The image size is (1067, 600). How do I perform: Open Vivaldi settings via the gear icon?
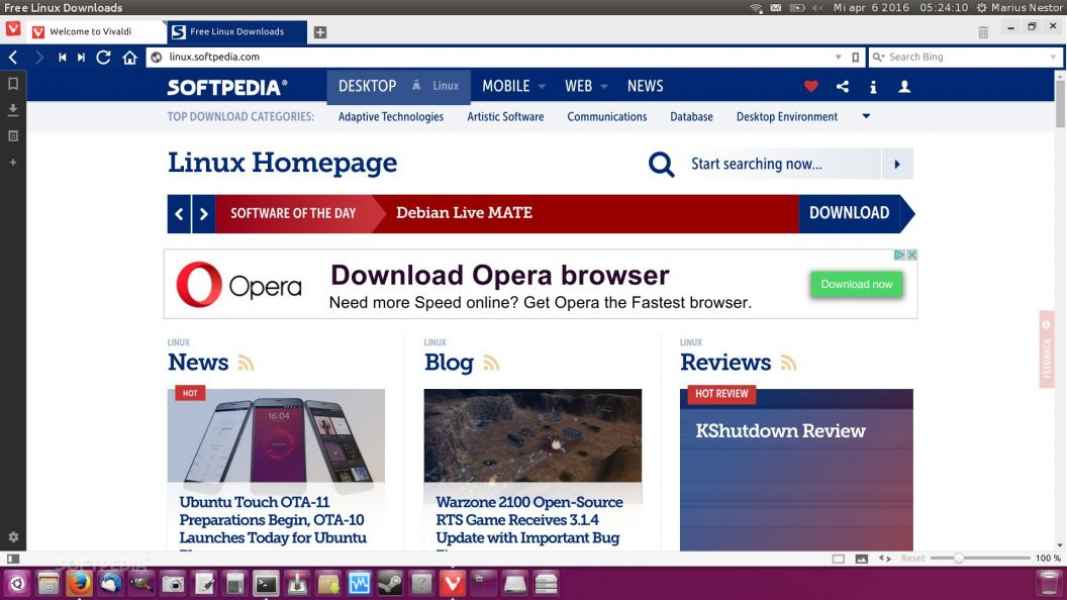13,537
